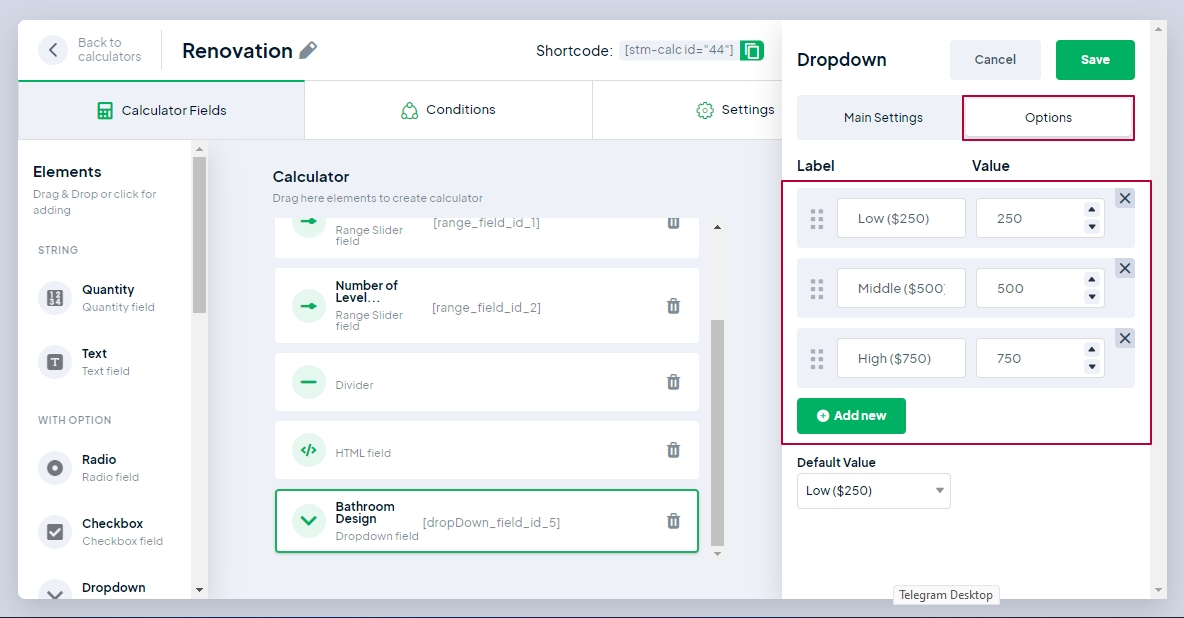1184x618 pixels.
Task: Add new dropdown option
Action: (x=851, y=416)
